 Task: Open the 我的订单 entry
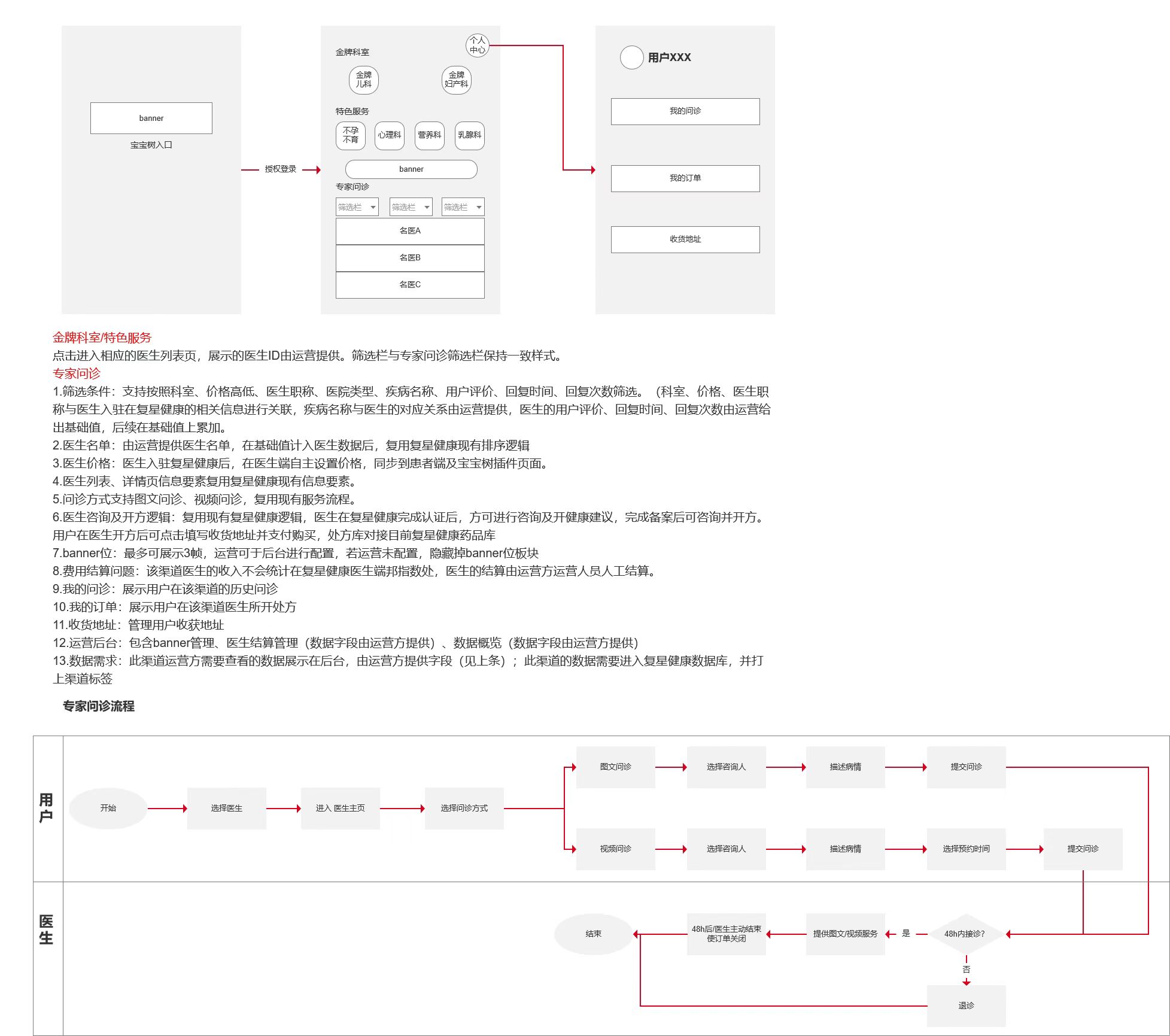click(x=685, y=178)
